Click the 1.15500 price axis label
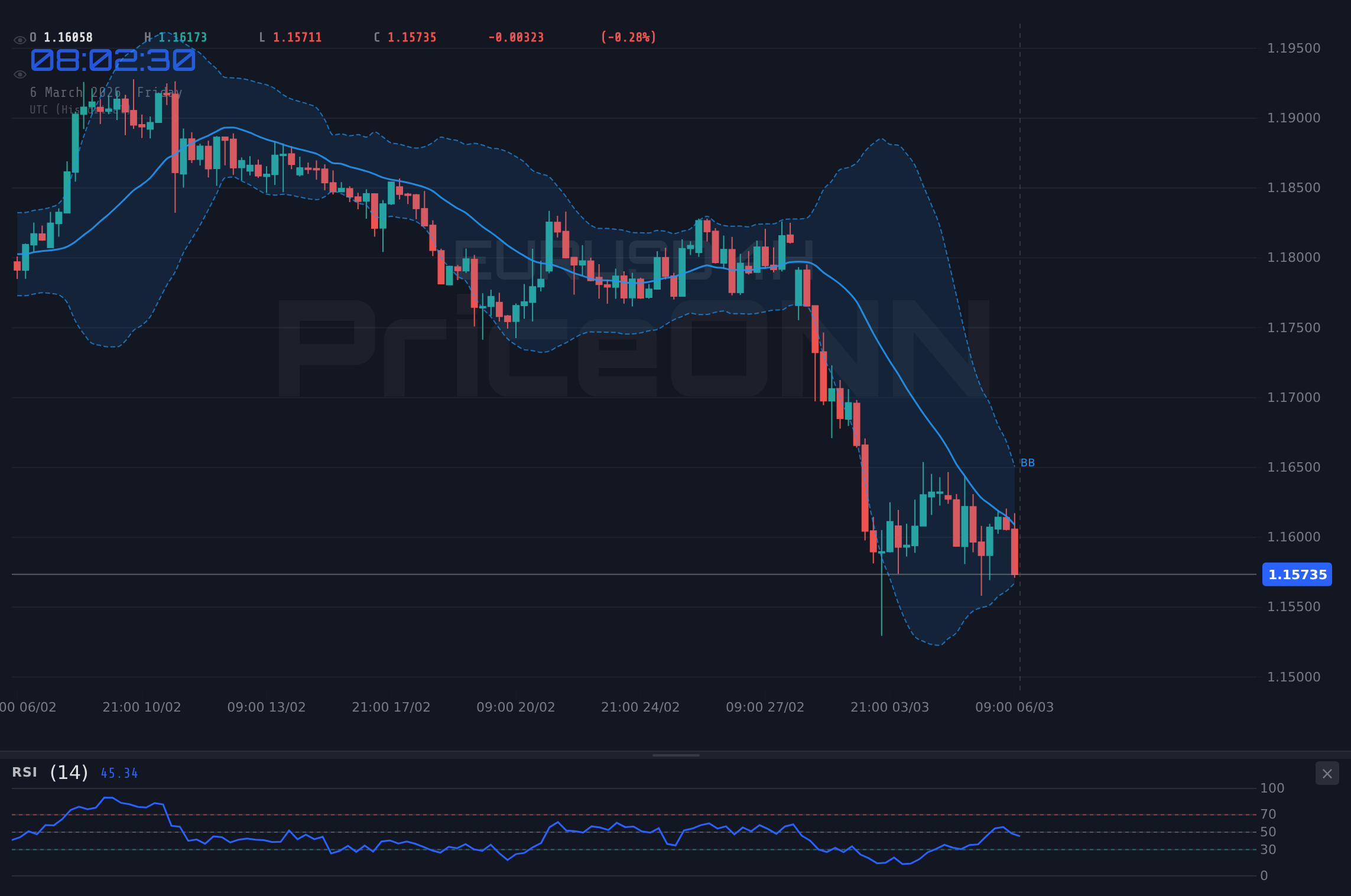Image resolution: width=1351 pixels, height=896 pixels. pyautogui.click(x=1294, y=606)
